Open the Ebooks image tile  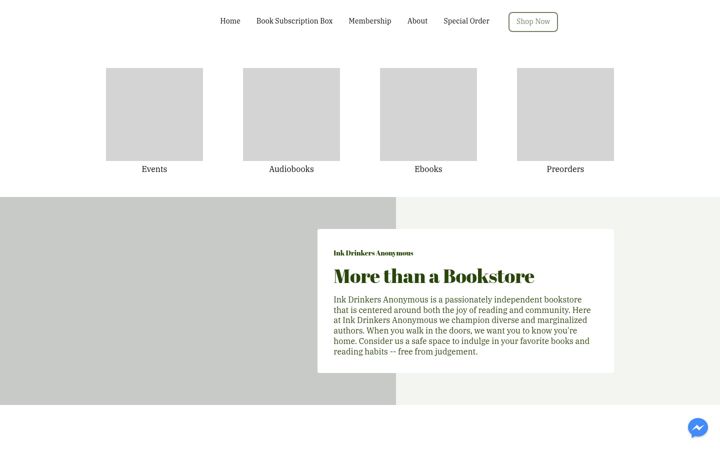428,114
